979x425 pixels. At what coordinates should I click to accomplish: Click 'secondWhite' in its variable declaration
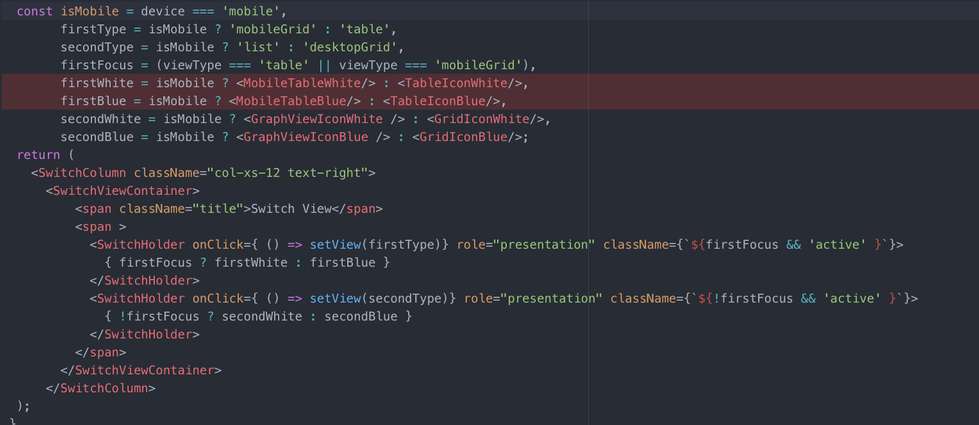tap(101, 119)
